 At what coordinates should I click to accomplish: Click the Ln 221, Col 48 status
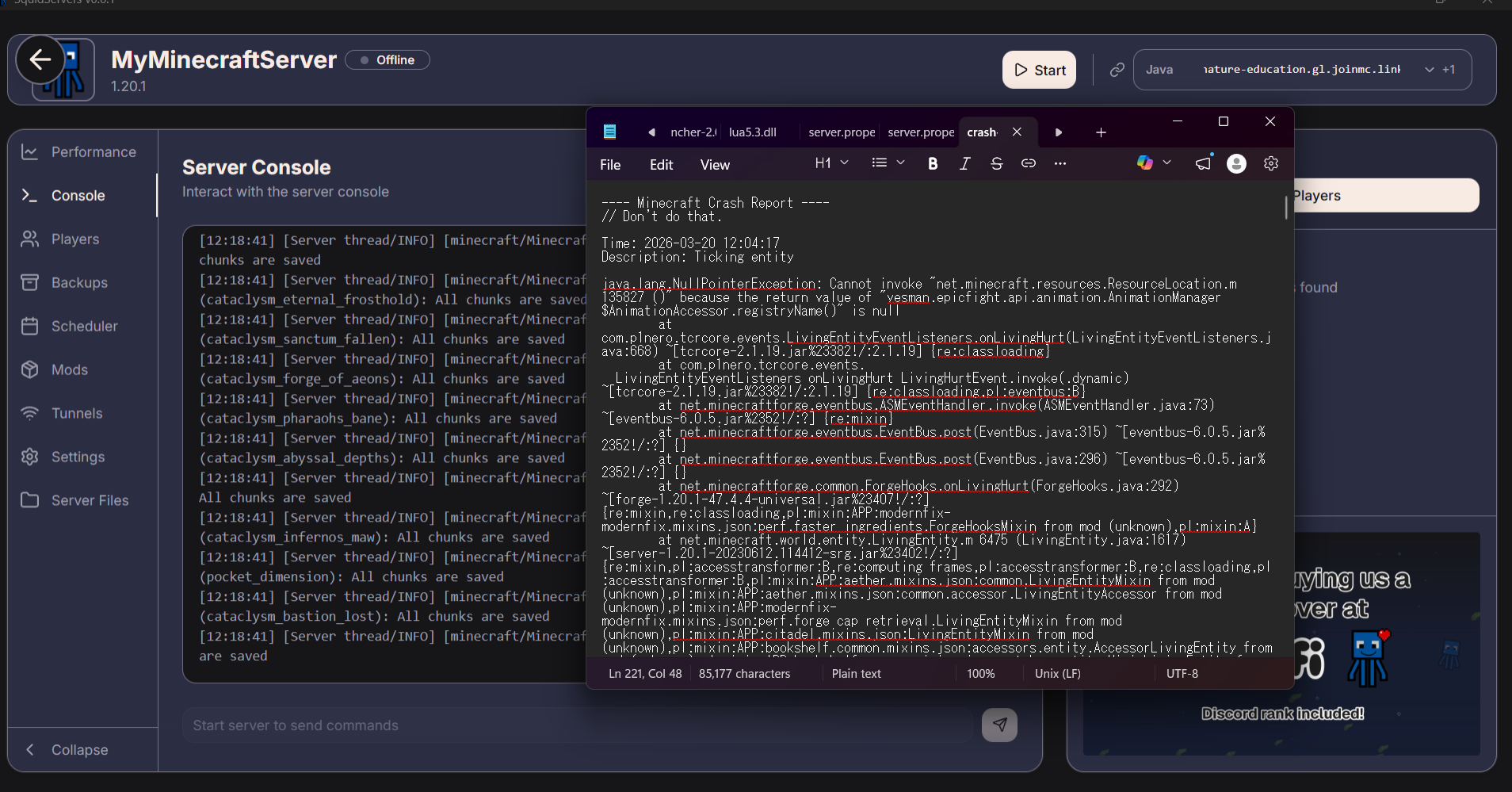[645, 673]
